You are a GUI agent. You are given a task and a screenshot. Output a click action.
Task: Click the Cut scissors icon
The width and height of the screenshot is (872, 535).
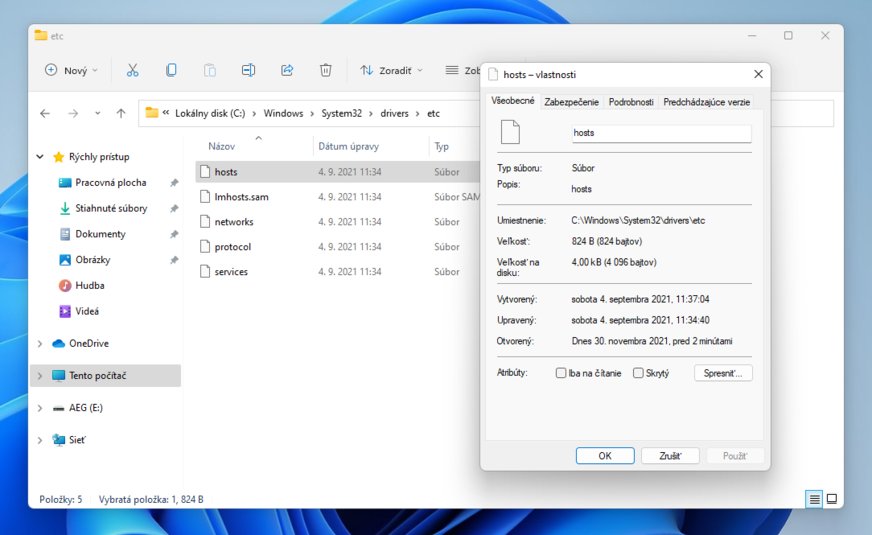click(132, 70)
